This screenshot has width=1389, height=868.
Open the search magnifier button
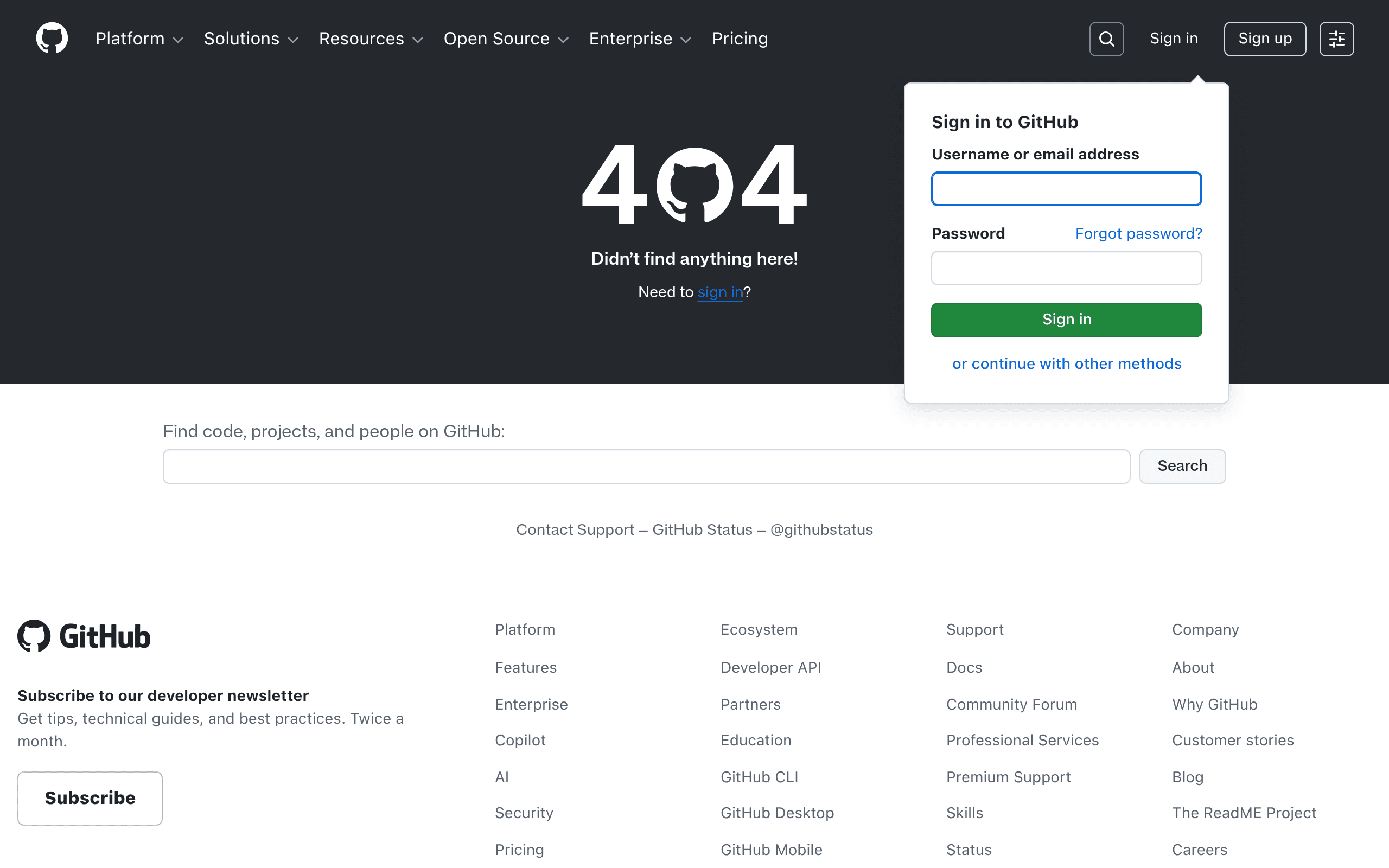(1106, 39)
